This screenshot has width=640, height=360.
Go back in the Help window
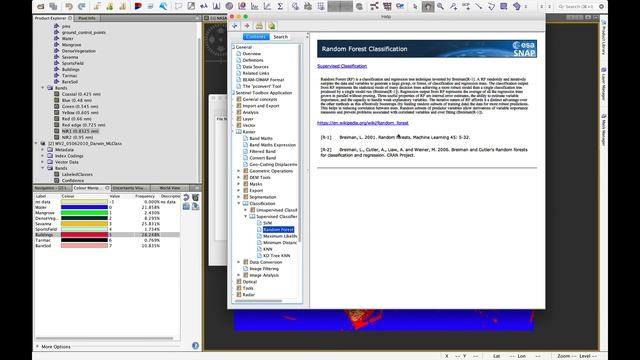(235, 26)
